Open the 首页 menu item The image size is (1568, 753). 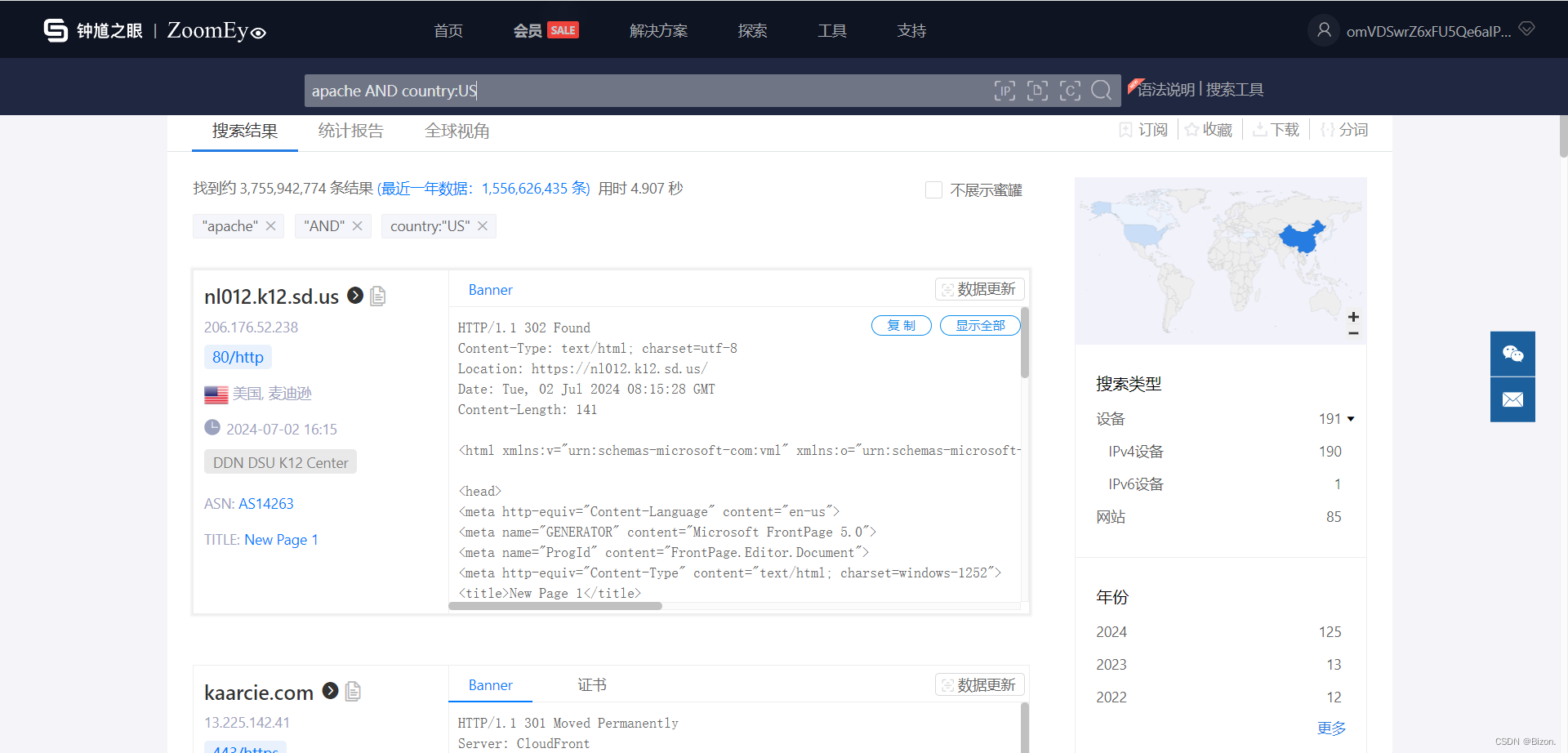pyautogui.click(x=448, y=30)
